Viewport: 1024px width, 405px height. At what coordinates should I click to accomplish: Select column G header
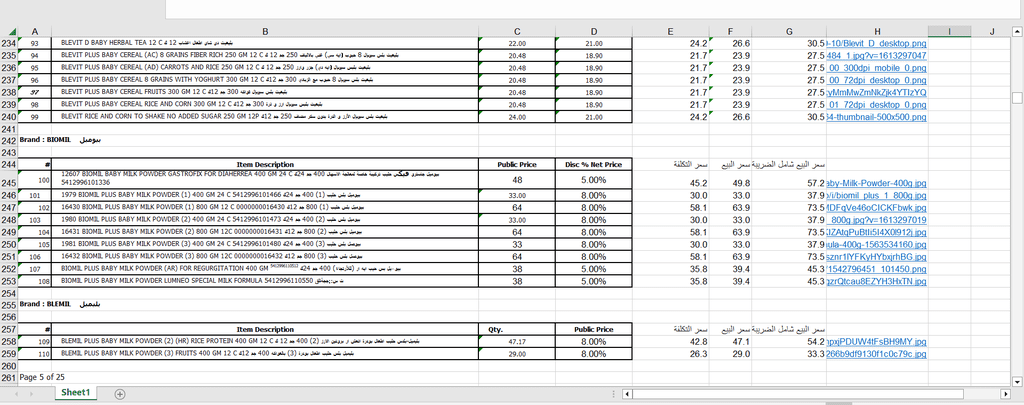pyautogui.click(x=789, y=31)
